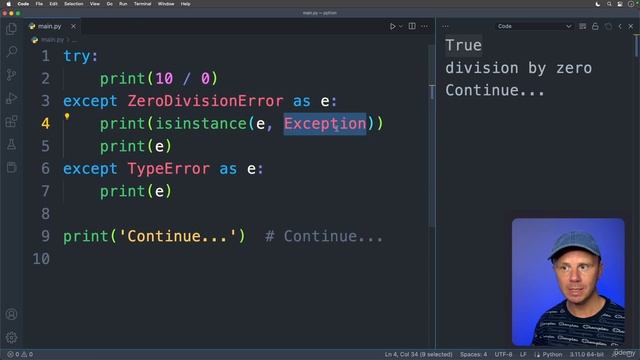The width and height of the screenshot is (640, 360).
Task: Click the output panel vertical scrollbar
Action: pyautogui.click(x=636, y=46)
